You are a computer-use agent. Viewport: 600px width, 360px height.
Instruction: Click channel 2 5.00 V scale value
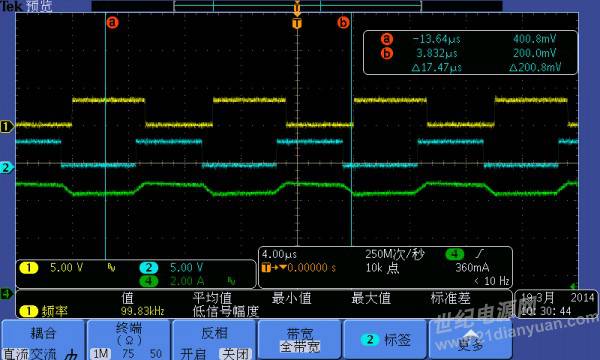186,267
